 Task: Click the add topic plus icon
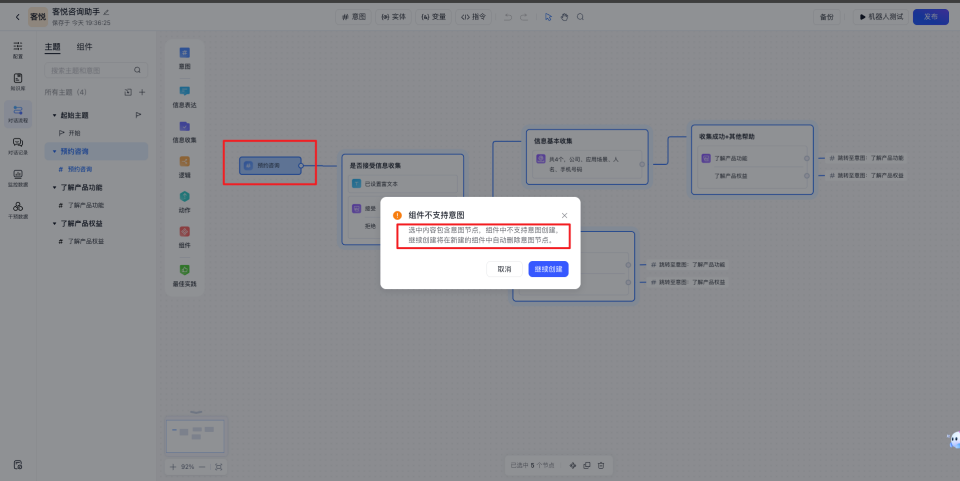pos(142,92)
